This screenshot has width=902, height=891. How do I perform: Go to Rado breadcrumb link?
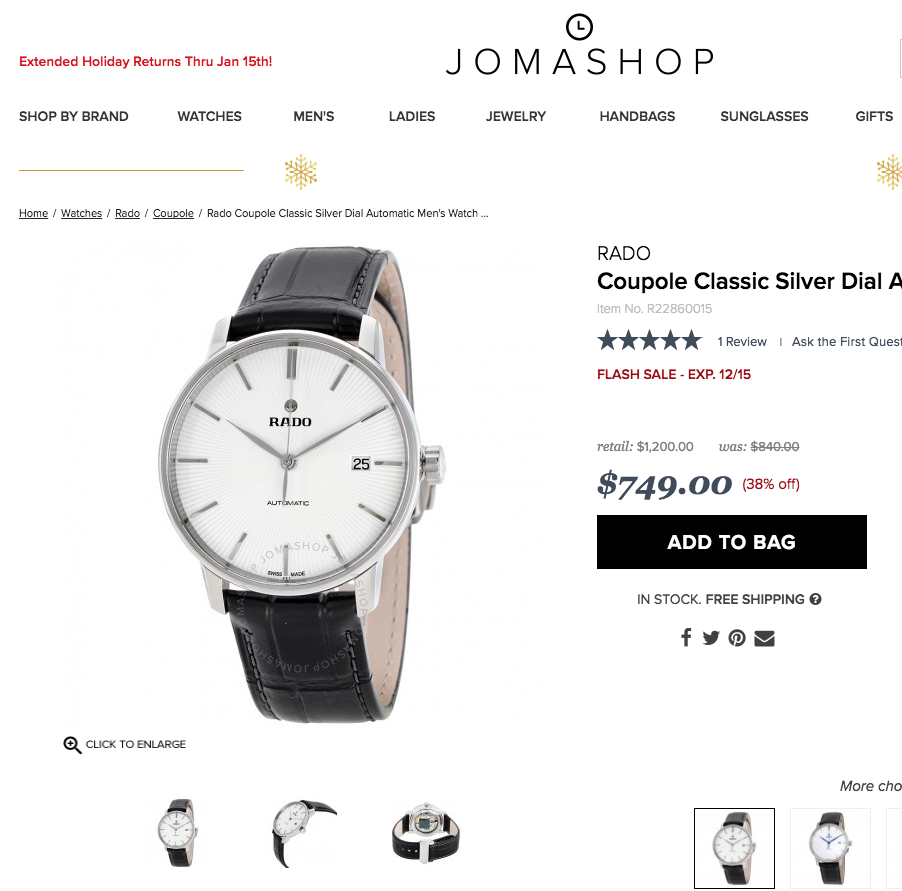point(128,213)
